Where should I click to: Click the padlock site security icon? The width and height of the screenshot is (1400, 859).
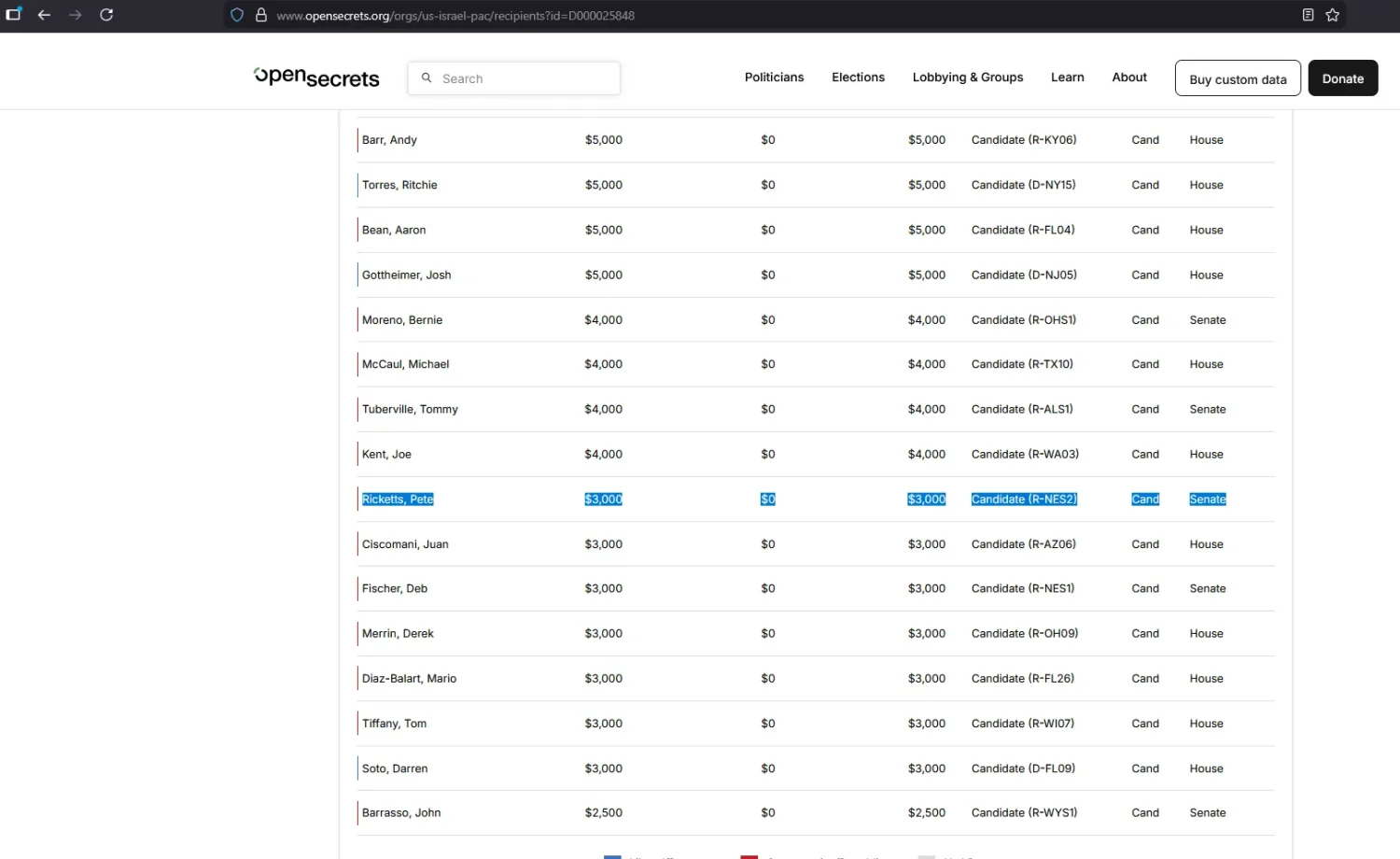click(261, 15)
